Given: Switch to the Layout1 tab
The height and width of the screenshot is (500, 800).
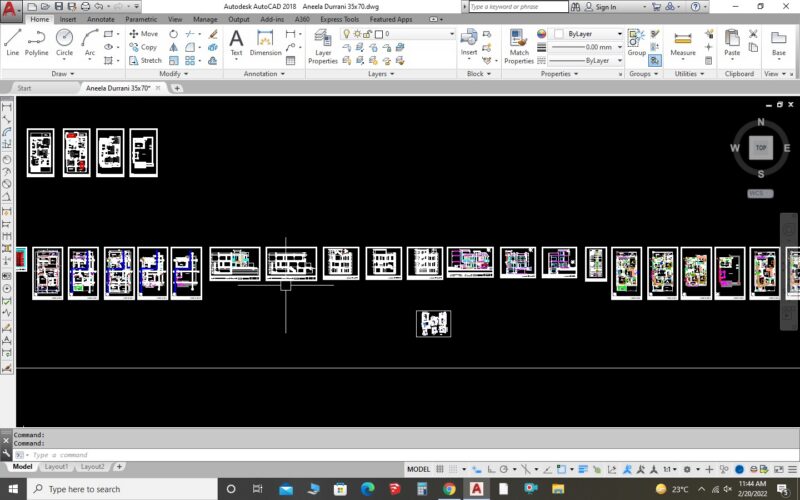Looking at the screenshot, I should point(56,466).
